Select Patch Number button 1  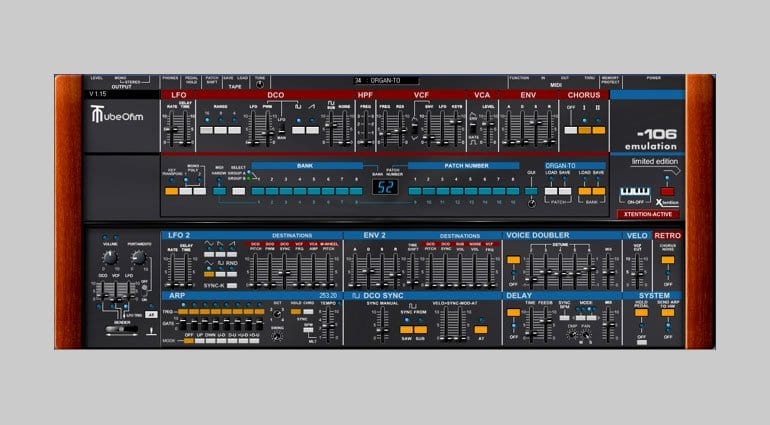[x=414, y=191]
